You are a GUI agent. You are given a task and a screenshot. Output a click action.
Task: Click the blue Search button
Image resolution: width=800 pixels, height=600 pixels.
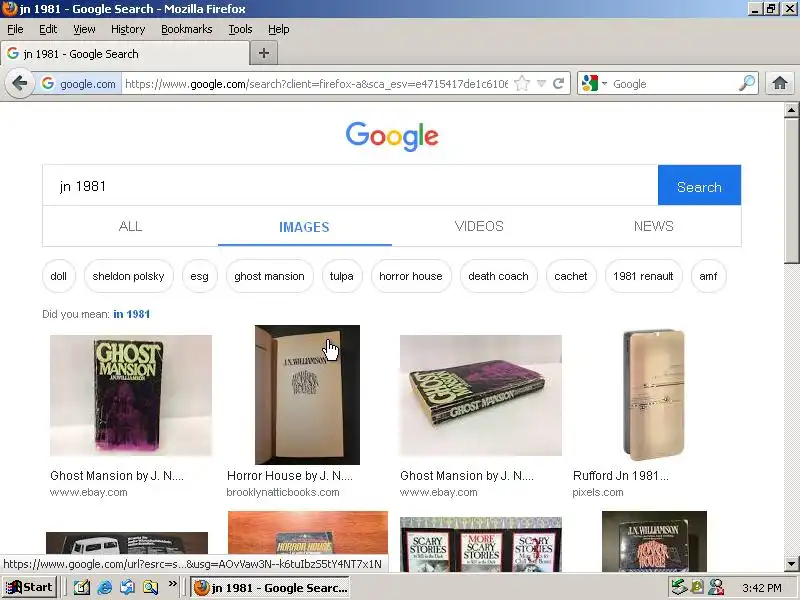pos(699,185)
